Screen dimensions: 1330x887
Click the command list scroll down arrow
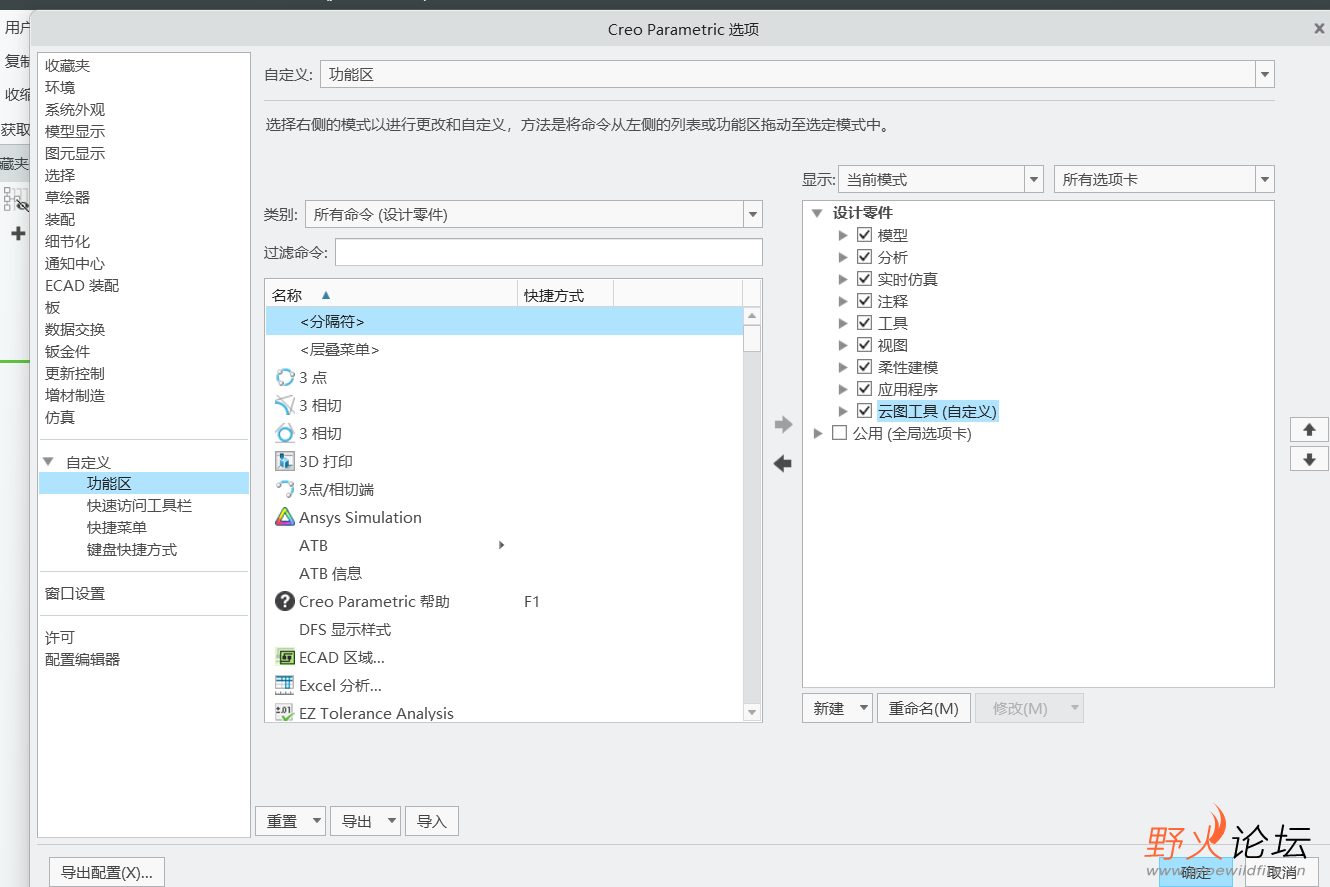(x=752, y=712)
